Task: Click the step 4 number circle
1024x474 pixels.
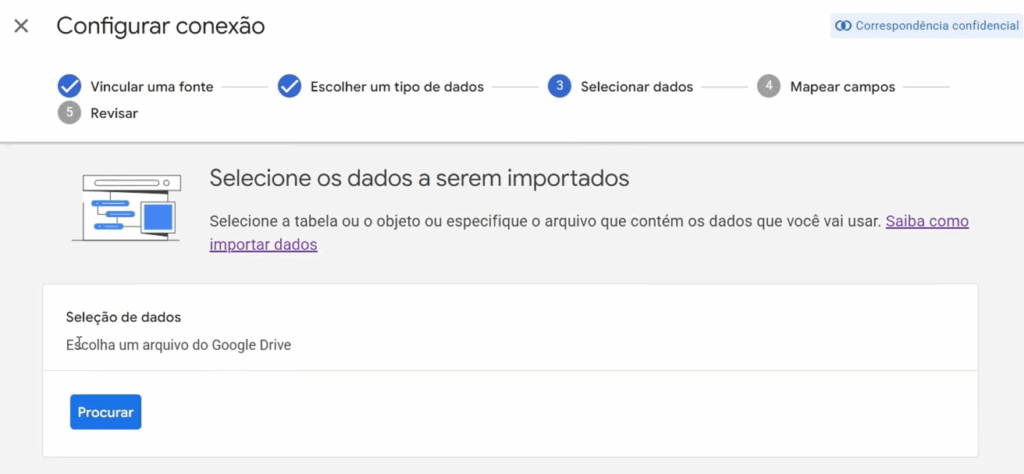Action: [768, 86]
